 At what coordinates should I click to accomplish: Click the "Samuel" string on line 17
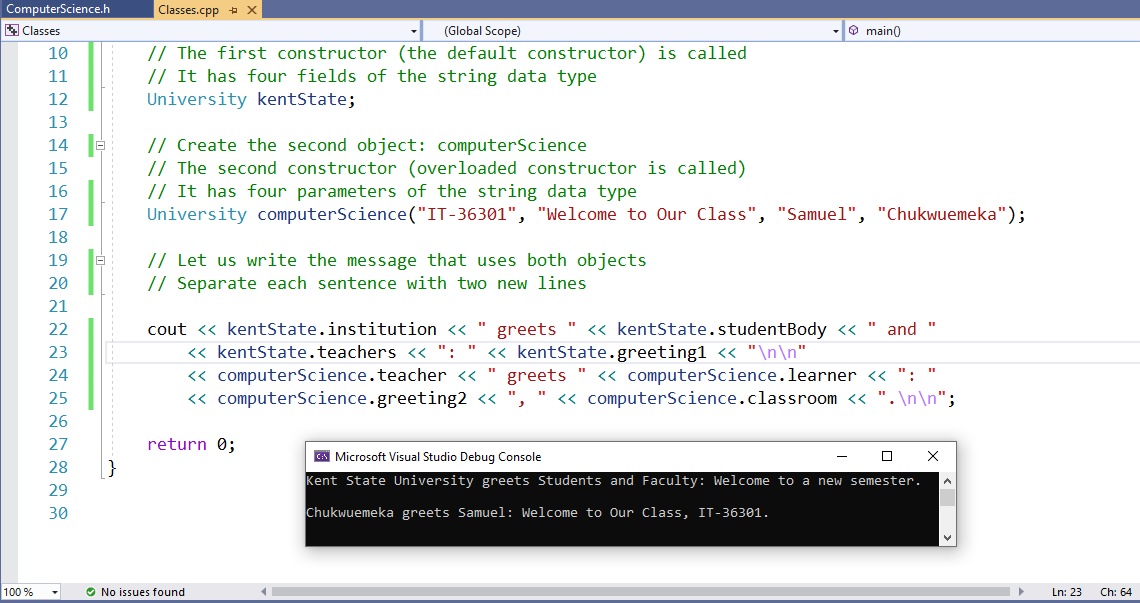click(818, 214)
